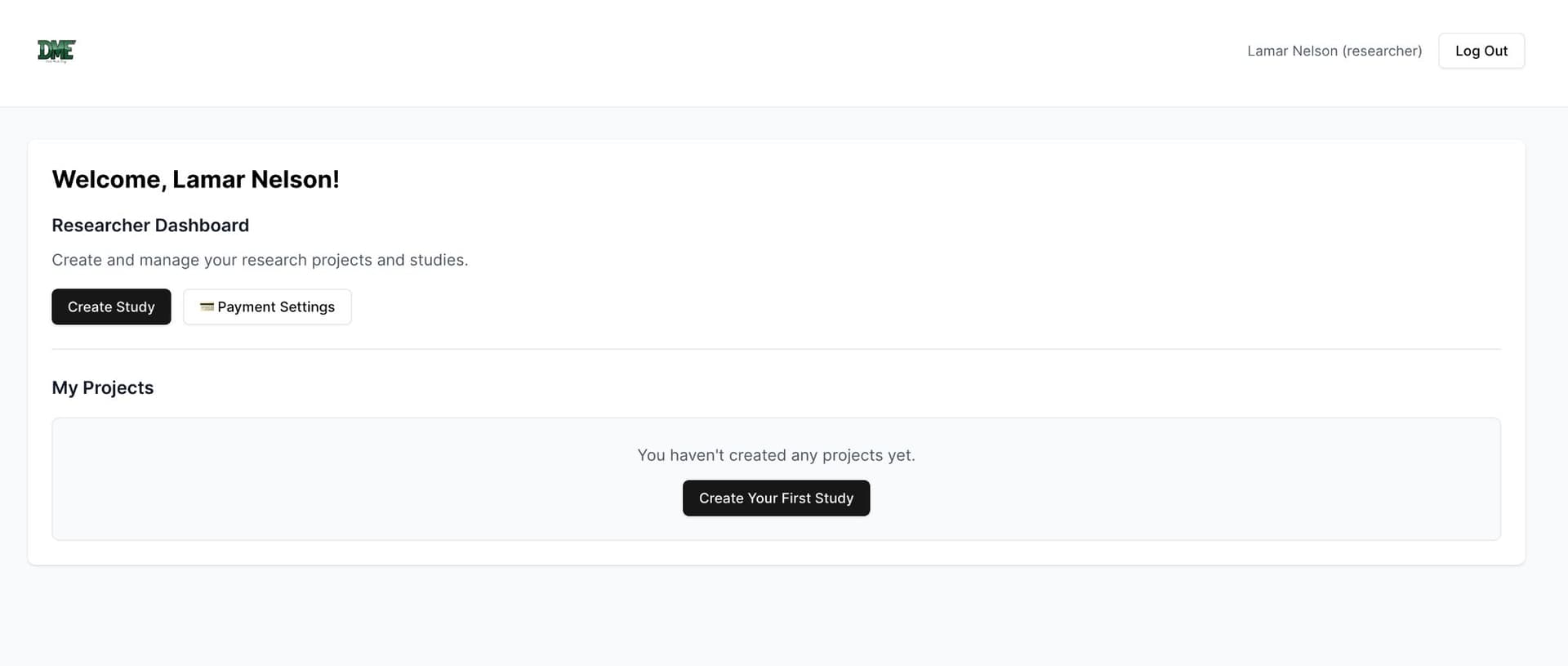Image resolution: width=1568 pixels, height=666 pixels.
Task: Open the DME home page via the logo
Action: 56,51
